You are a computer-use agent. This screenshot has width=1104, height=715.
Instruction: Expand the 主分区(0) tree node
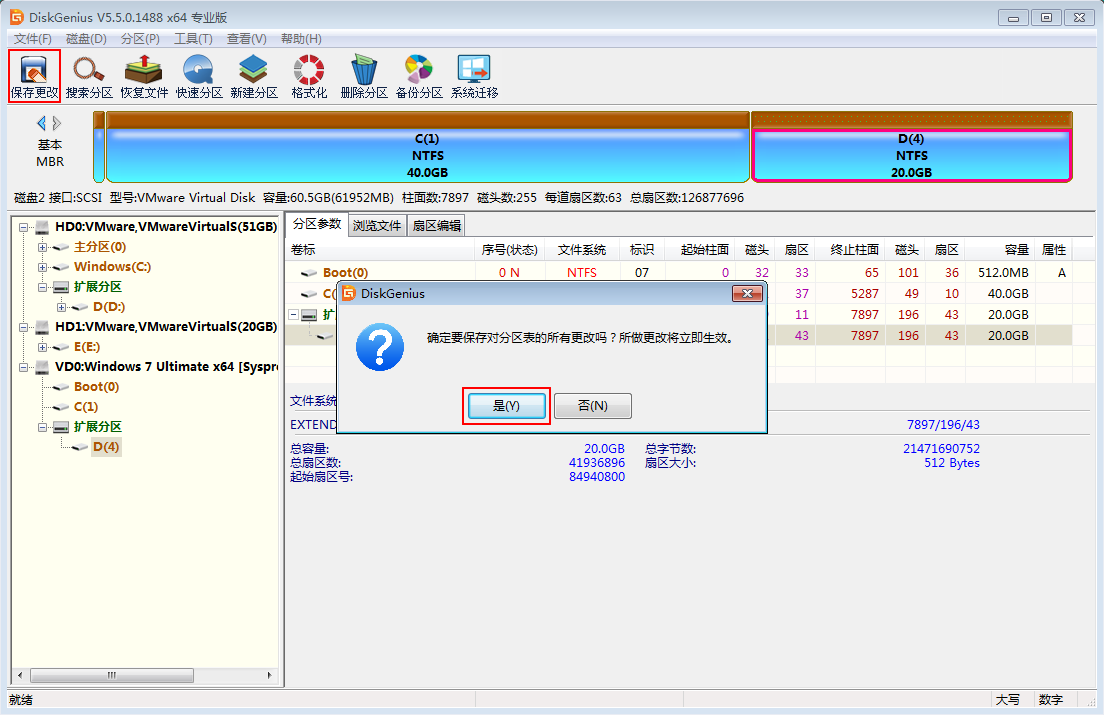[x=42, y=247]
